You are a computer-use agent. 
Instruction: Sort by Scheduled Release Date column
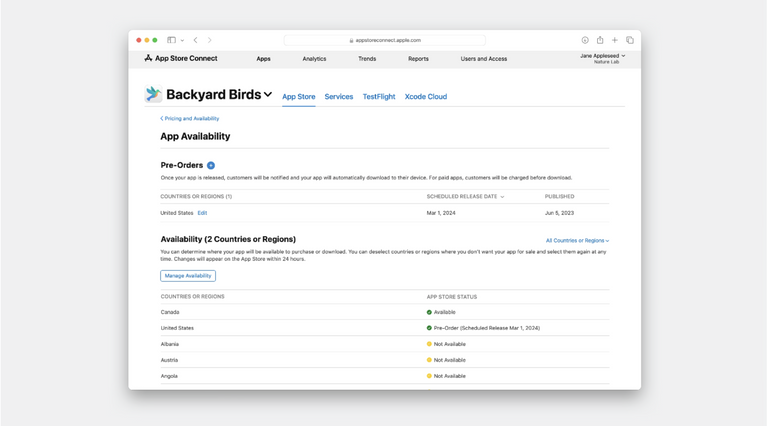[465, 197]
